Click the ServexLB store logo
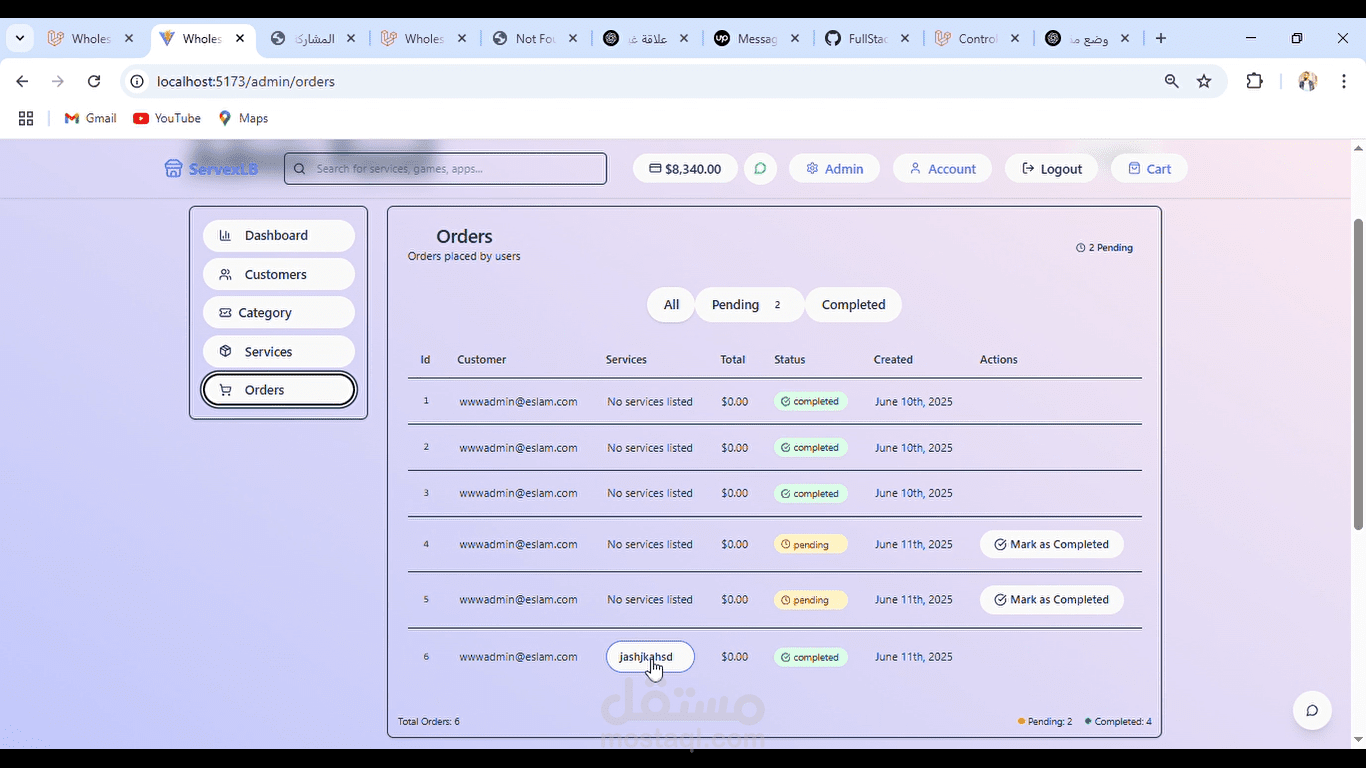The width and height of the screenshot is (1366, 768). pos(211,169)
